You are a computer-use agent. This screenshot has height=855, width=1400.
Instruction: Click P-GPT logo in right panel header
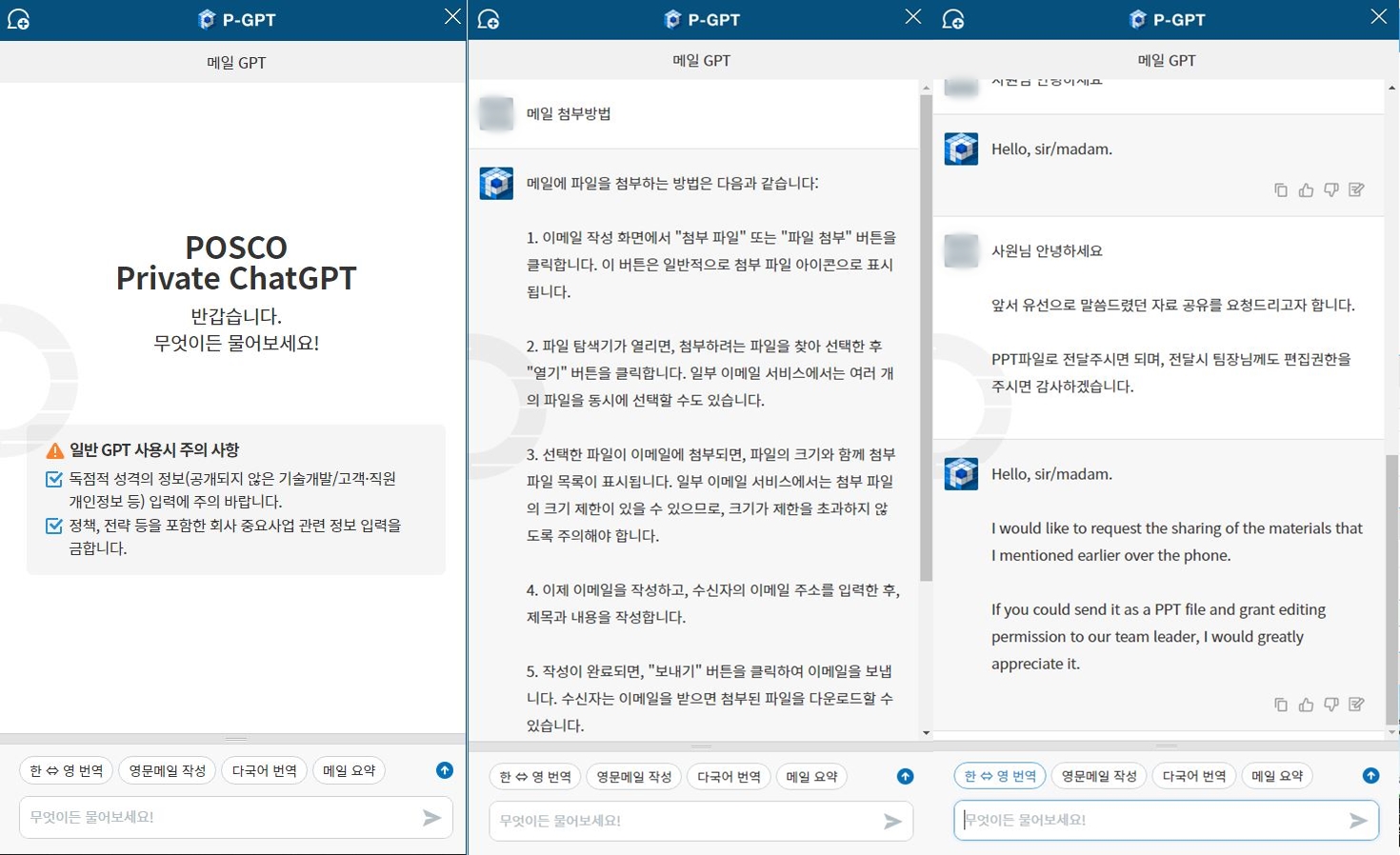1167,19
